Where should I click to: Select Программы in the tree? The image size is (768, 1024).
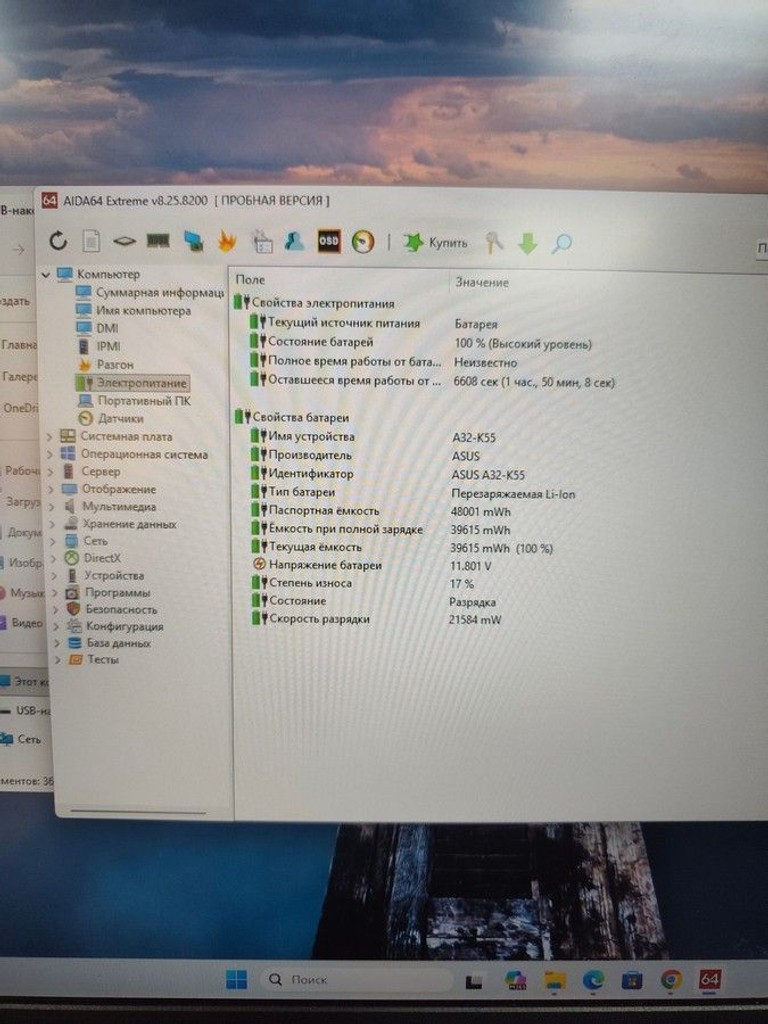pos(108,592)
